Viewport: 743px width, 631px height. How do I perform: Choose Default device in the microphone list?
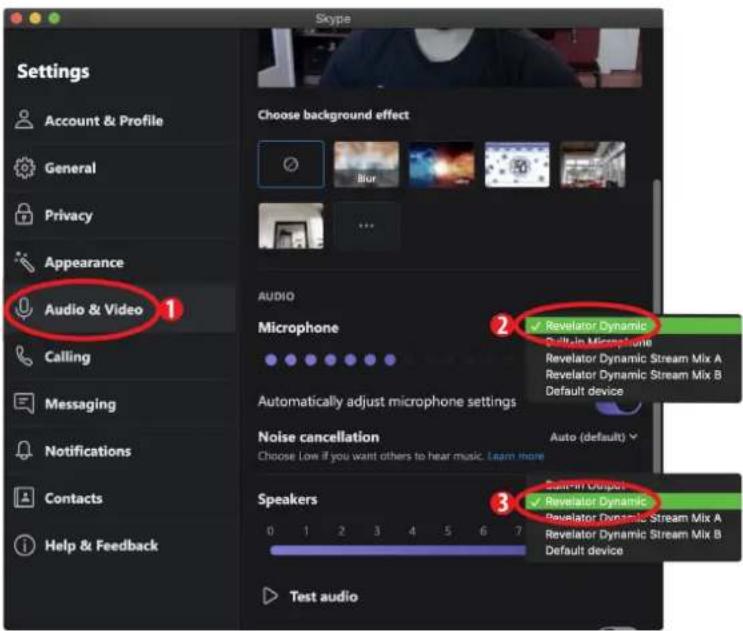[x=634, y=391]
